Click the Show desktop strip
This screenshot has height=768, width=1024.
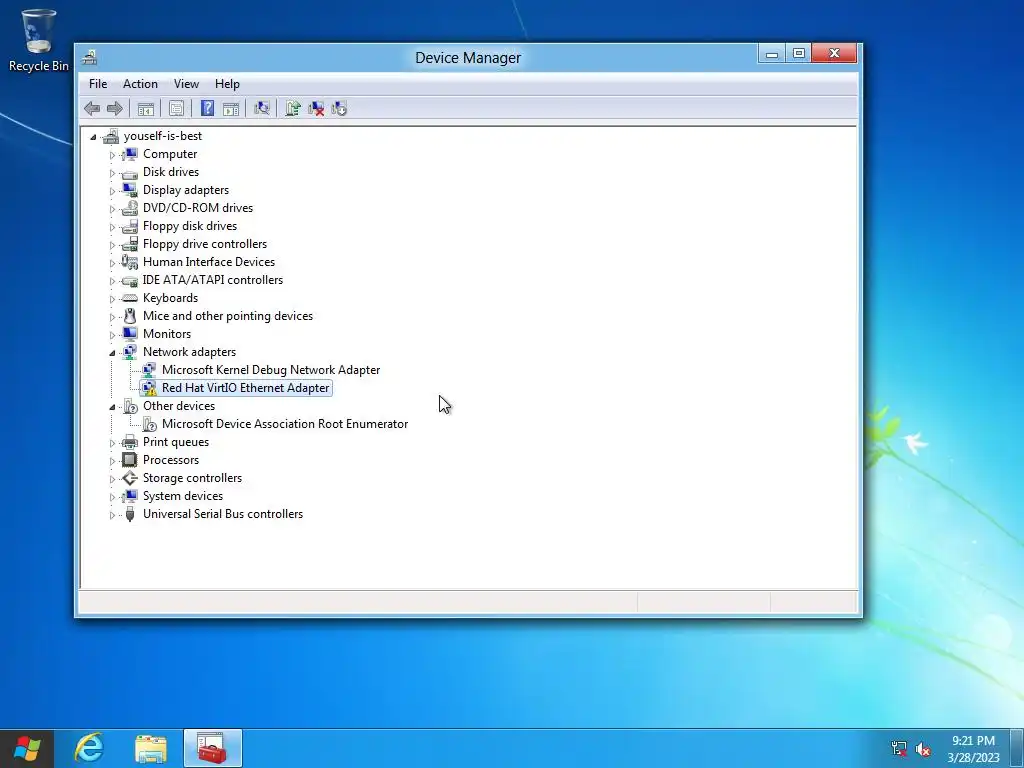pos(1017,748)
